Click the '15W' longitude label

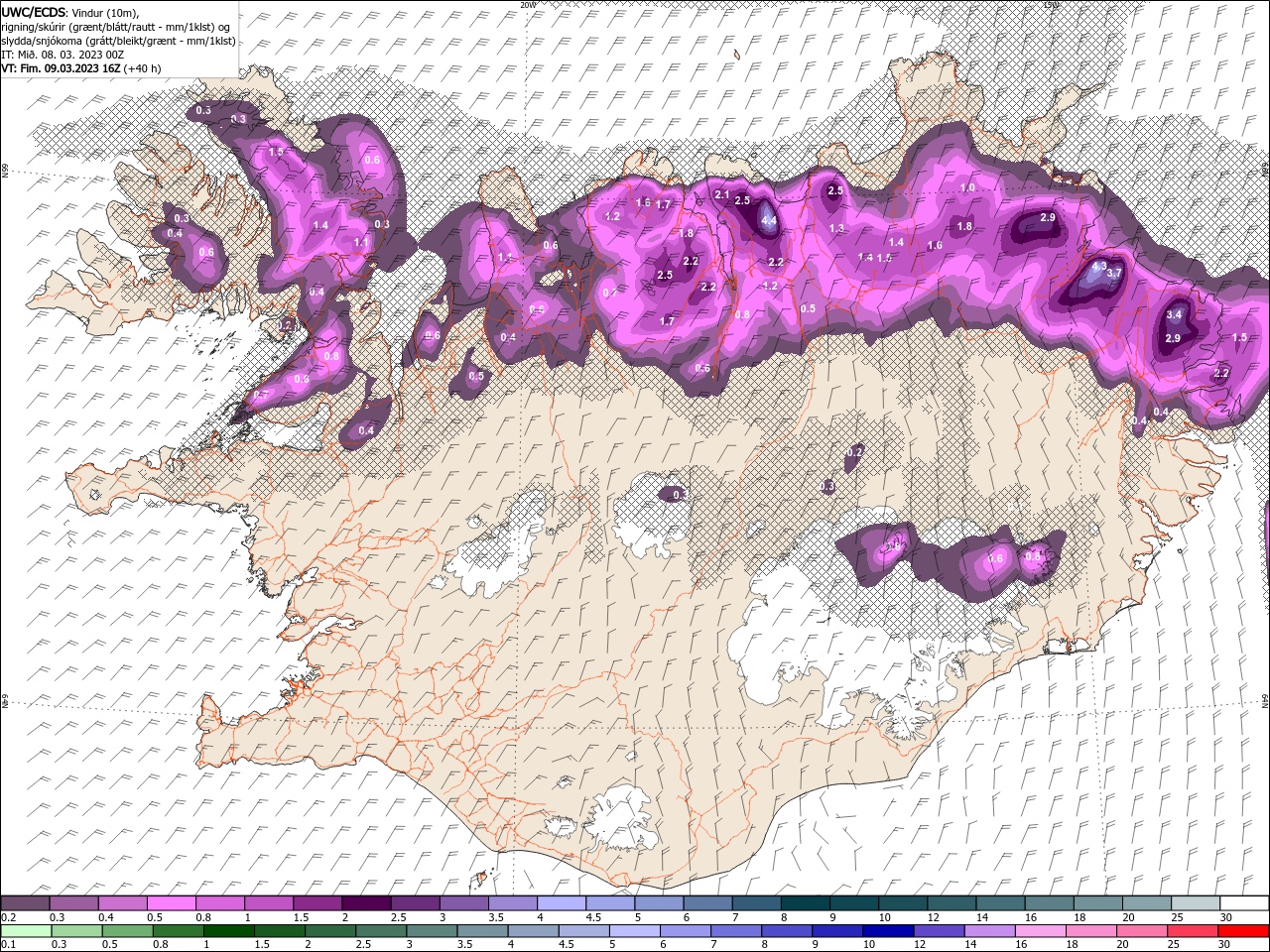[x=1051, y=5]
